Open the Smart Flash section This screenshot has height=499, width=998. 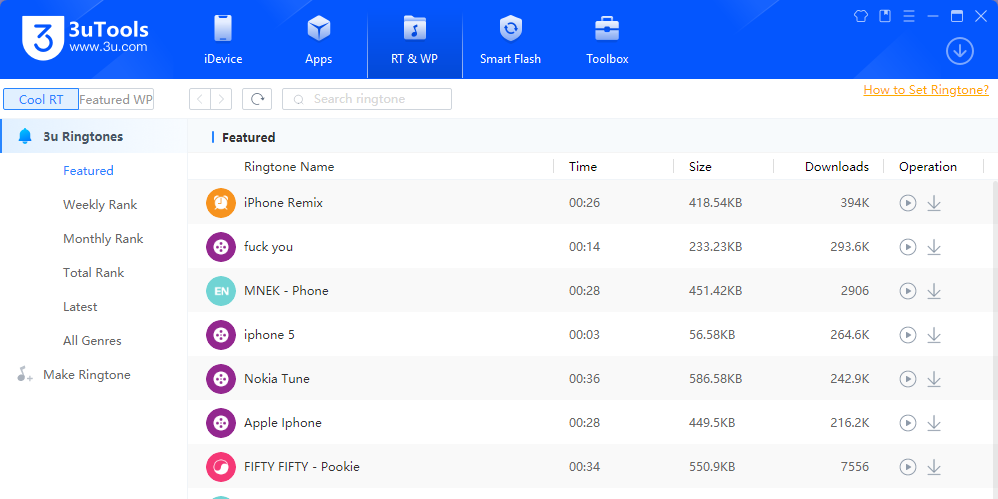point(510,40)
